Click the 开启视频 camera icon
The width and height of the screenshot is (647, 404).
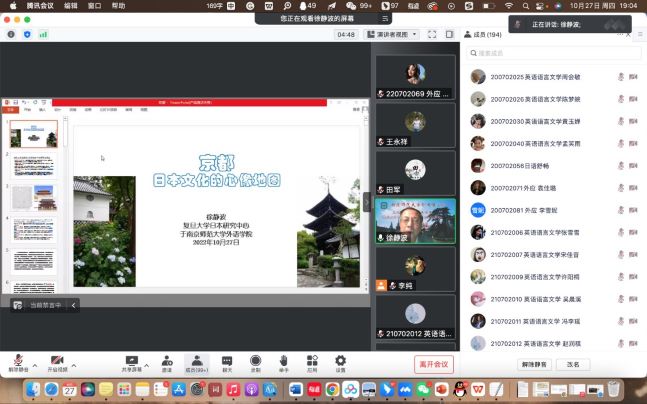click(x=57, y=360)
